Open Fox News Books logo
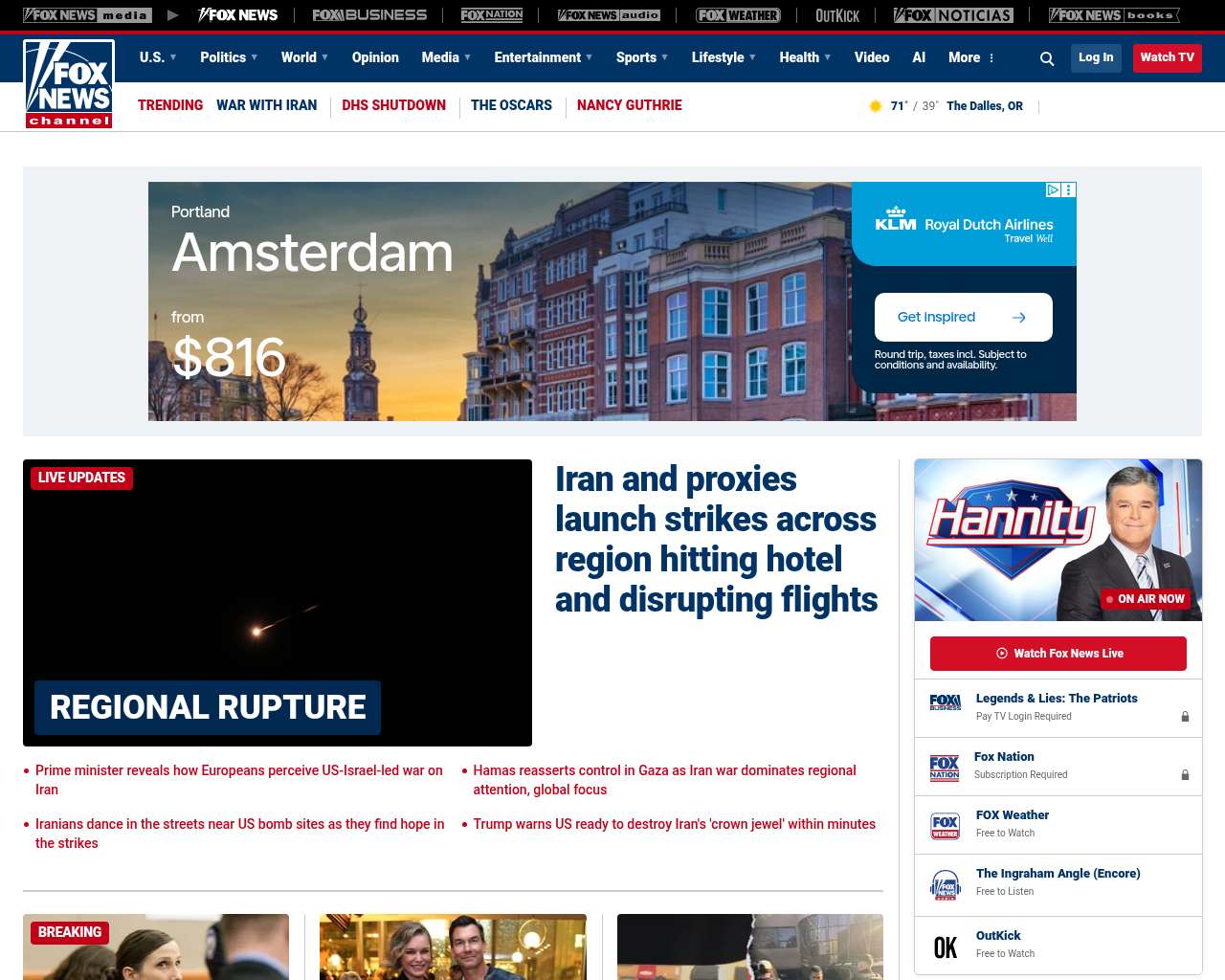The image size is (1225, 980). click(x=1114, y=15)
